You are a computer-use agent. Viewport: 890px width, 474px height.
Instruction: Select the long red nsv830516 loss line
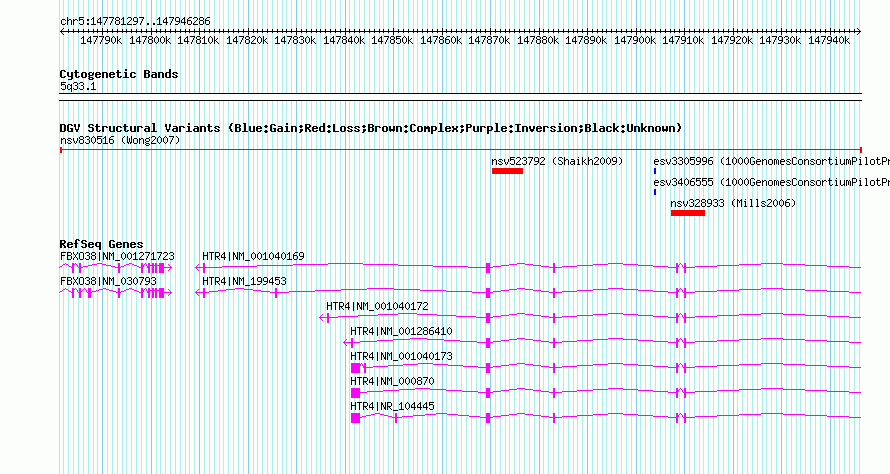(x=461, y=150)
